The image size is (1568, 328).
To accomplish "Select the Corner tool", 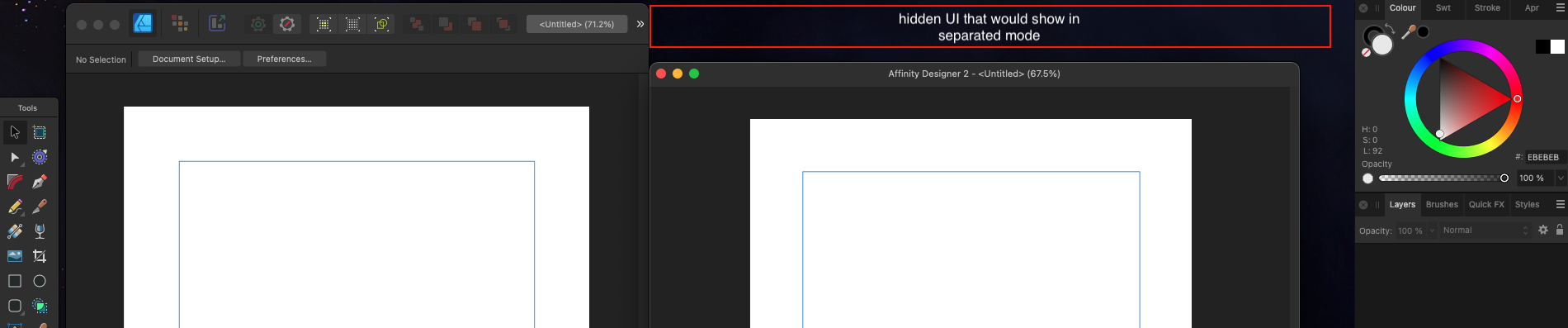I will 15,182.
